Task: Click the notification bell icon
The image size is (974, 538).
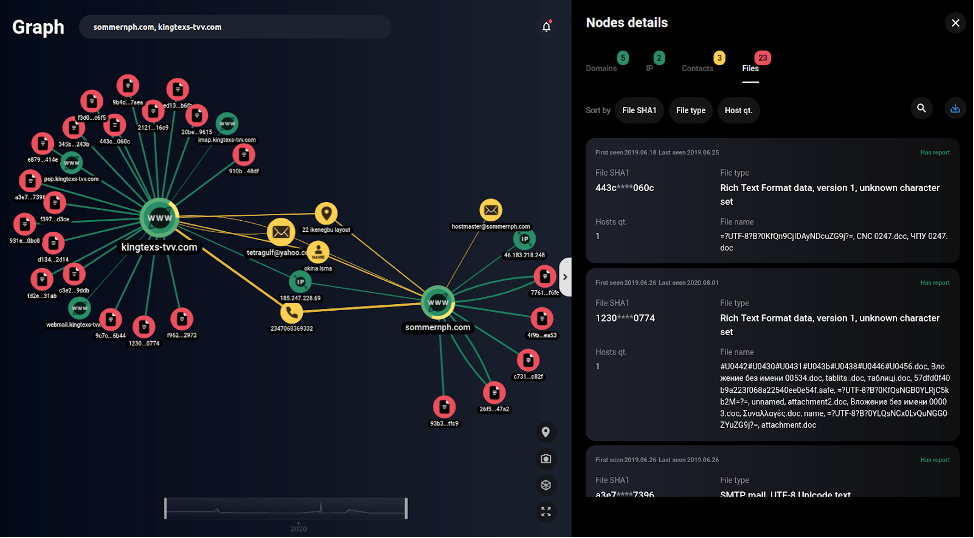Action: [546, 27]
